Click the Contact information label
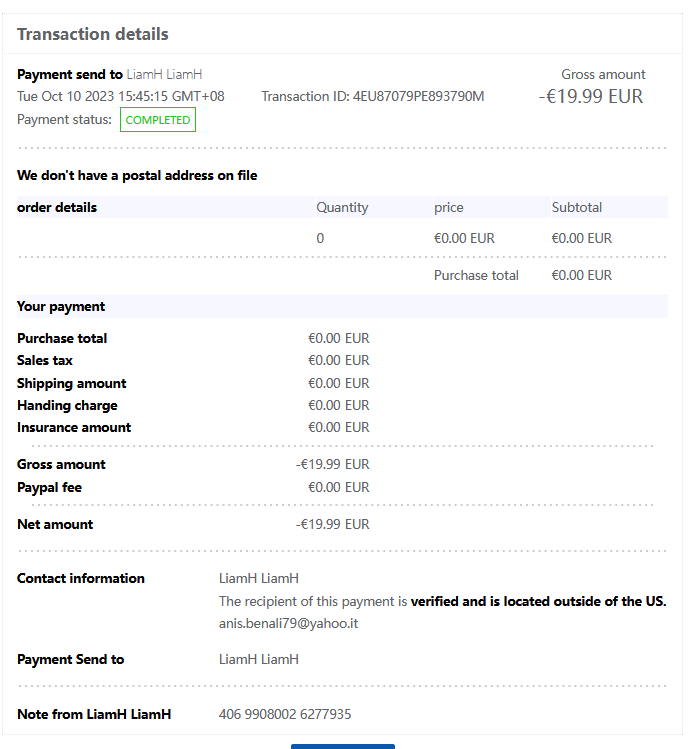This screenshot has height=749, width=694. (x=81, y=578)
